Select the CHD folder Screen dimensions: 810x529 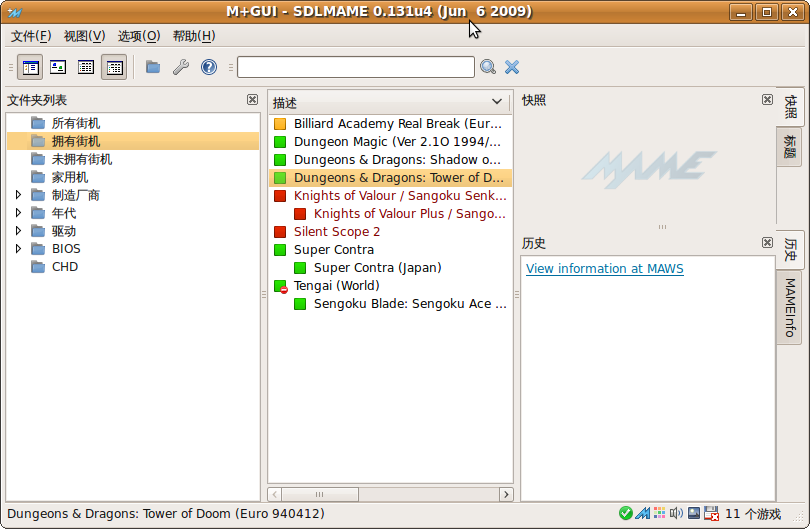(x=133, y=267)
